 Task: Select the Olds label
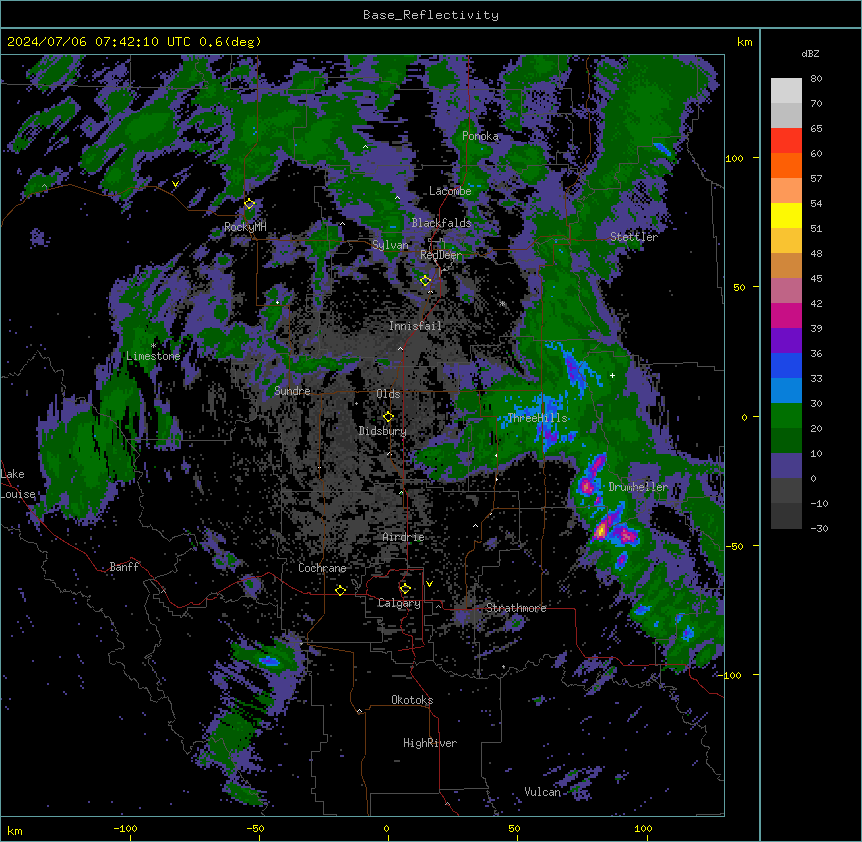coord(388,394)
